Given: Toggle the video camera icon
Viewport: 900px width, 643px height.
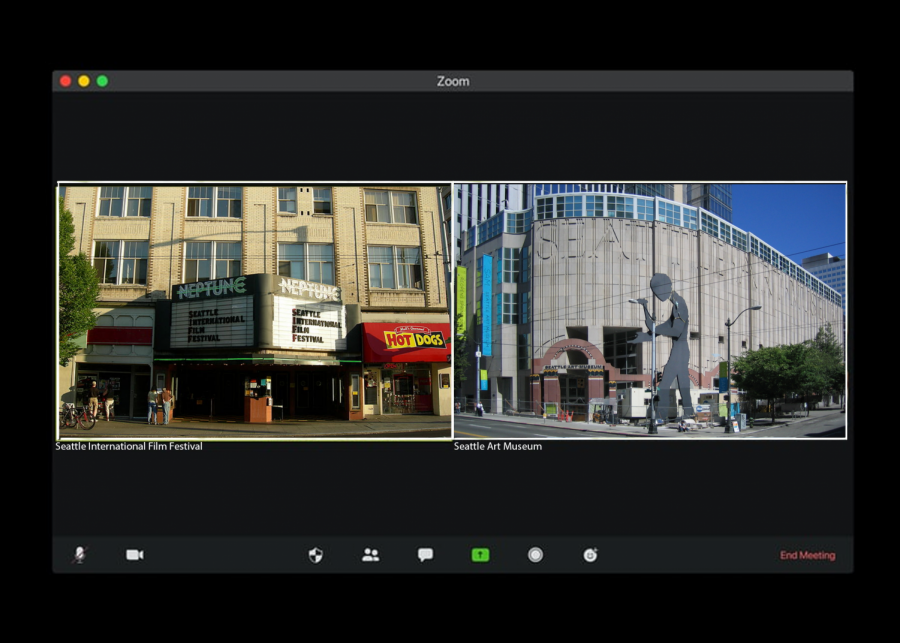Looking at the screenshot, I should click(135, 555).
